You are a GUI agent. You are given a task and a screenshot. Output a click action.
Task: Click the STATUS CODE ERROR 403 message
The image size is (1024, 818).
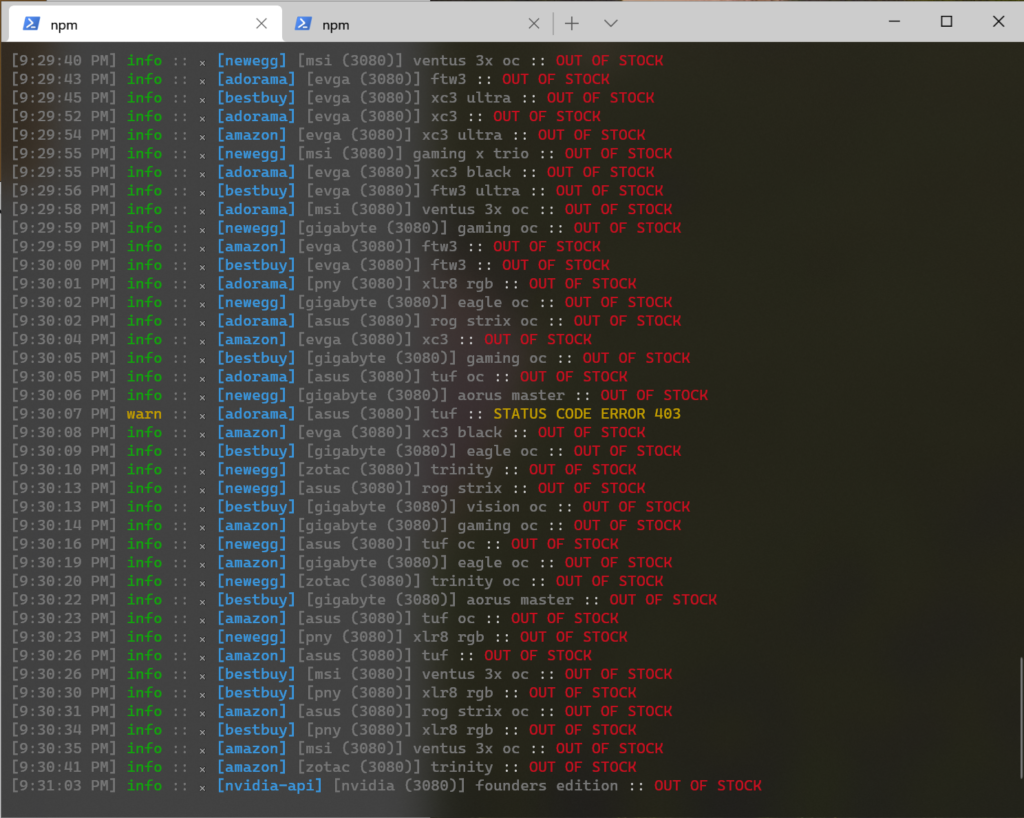click(587, 414)
